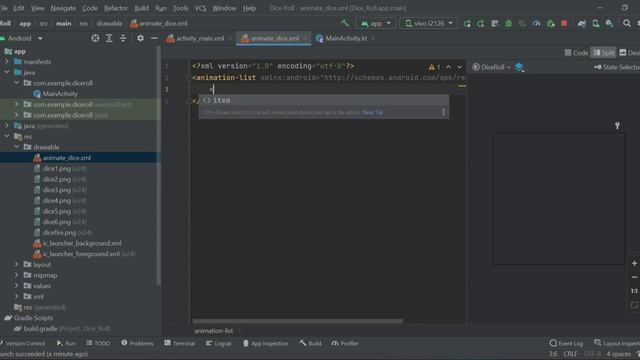Switch editor to Code view
The width and height of the screenshot is (640, 360).
[x=576, y=53]
